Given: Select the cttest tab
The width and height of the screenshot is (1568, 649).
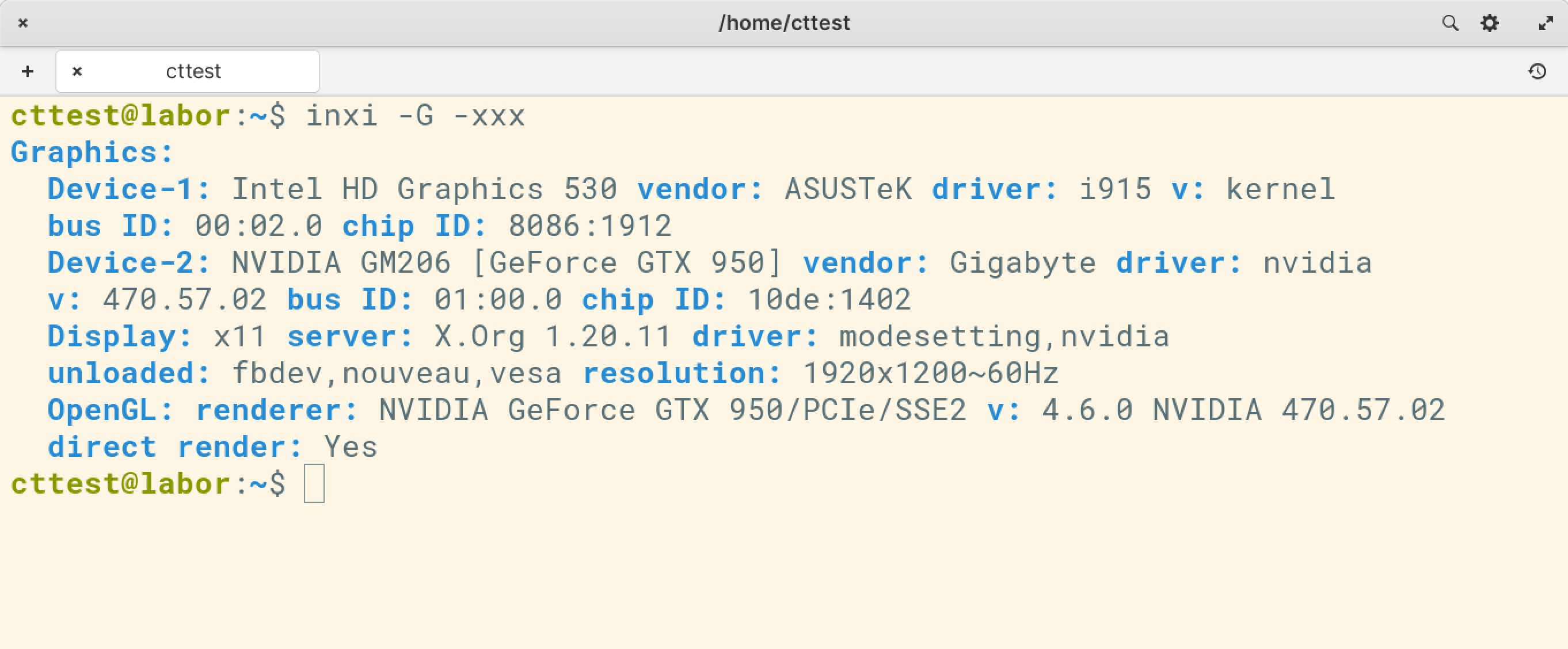Looking at the screenshot, I should (193, 71).
